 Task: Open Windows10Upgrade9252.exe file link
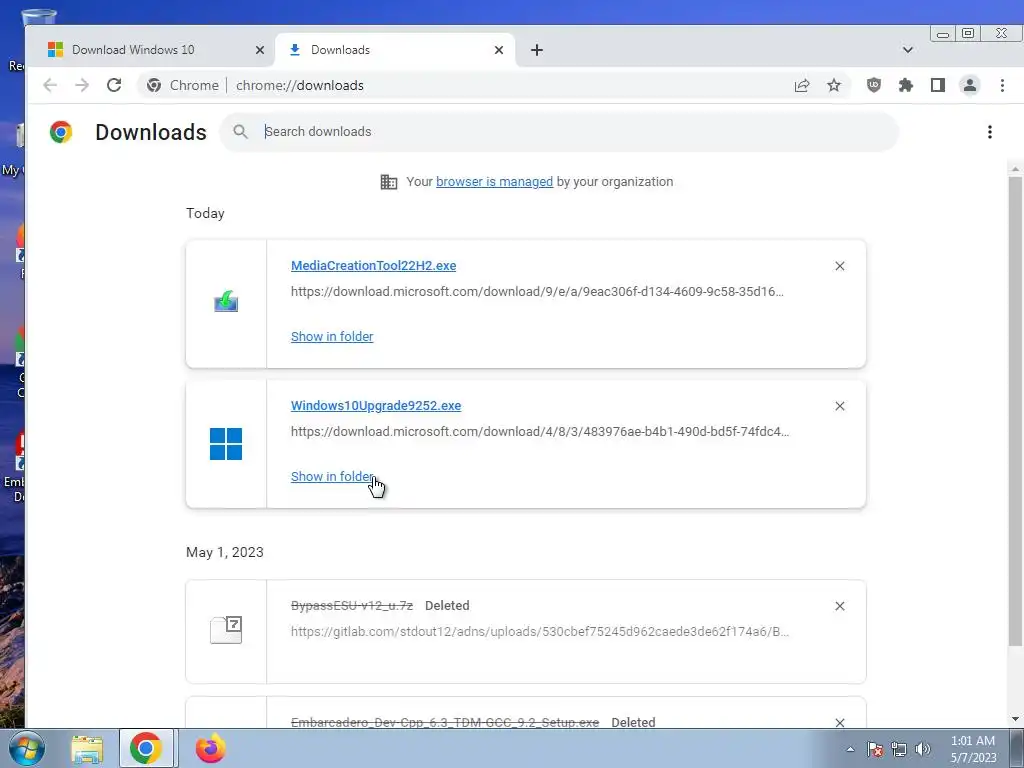click(x=376, y=406)
